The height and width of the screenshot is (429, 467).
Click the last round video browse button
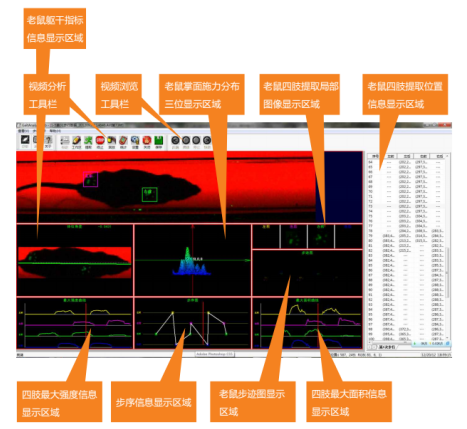(207, 141)
